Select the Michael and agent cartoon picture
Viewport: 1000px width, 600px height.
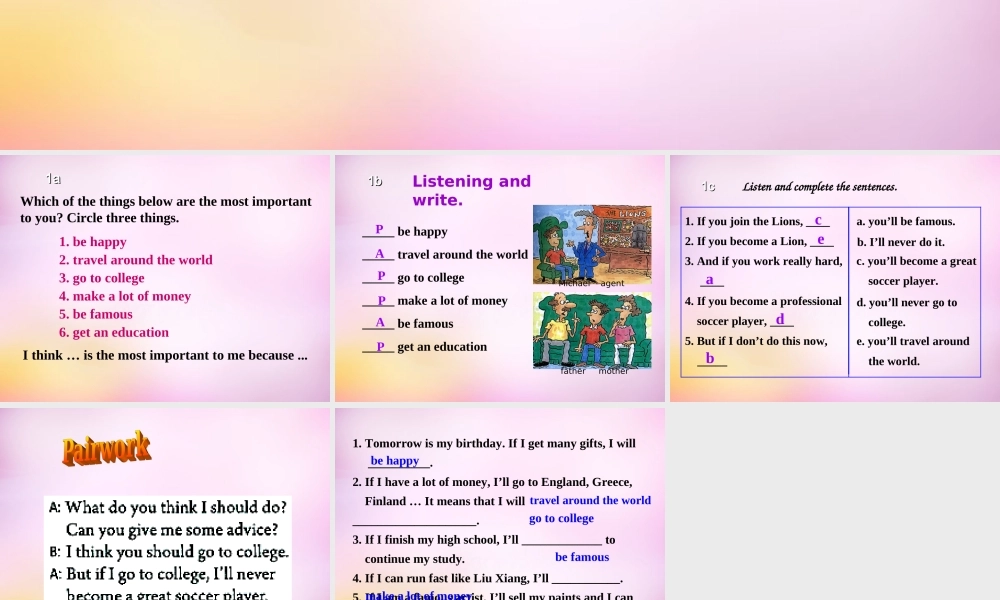(x=592, y=243)
